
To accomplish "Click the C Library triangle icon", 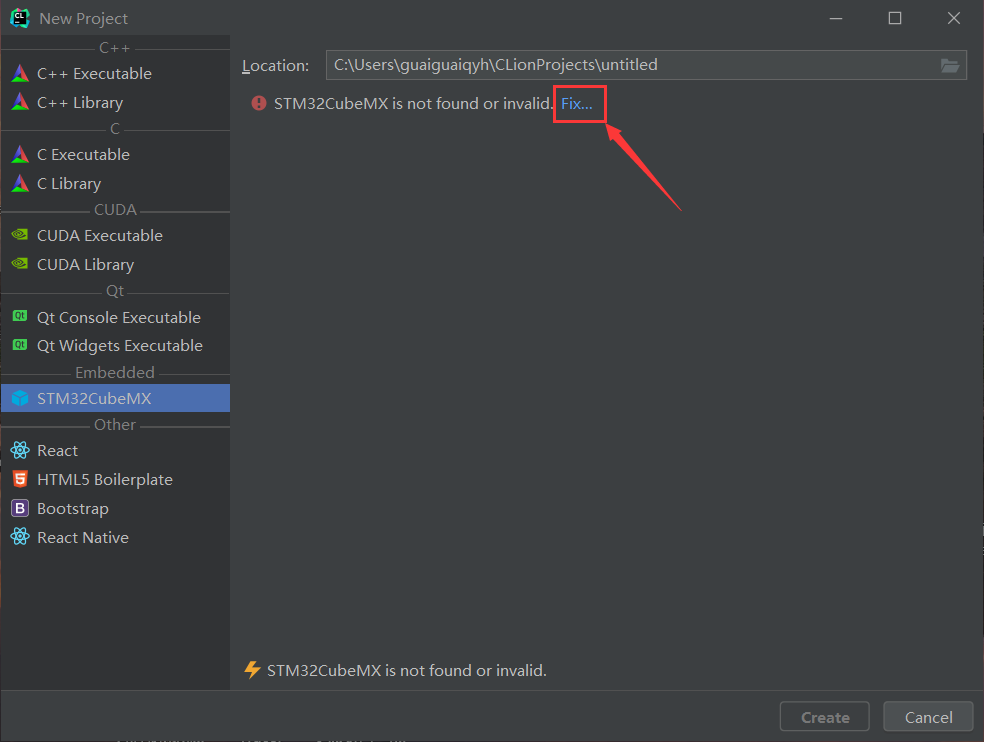I will pos(20,183).
